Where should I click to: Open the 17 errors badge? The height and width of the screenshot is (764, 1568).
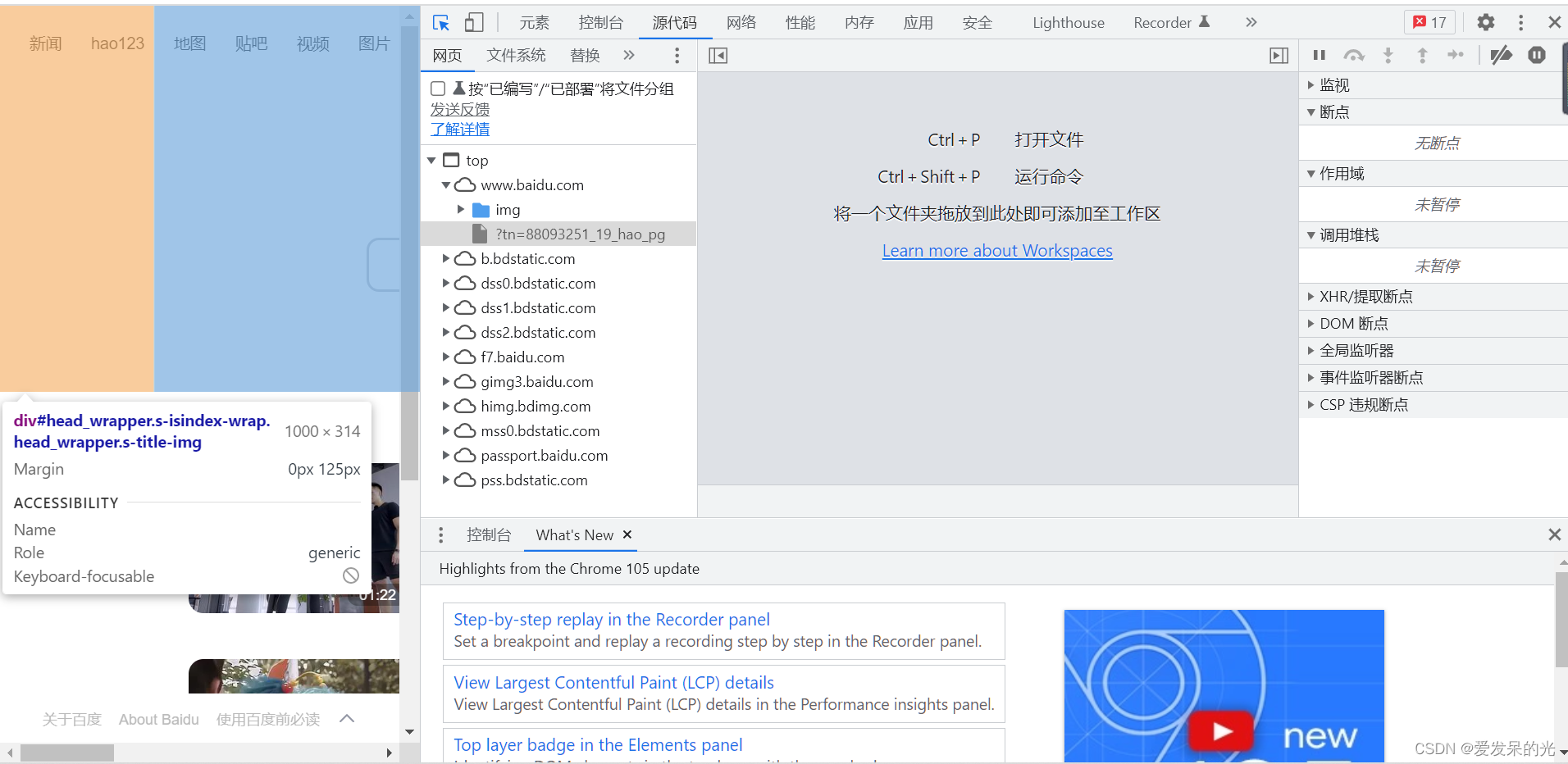1429,23
